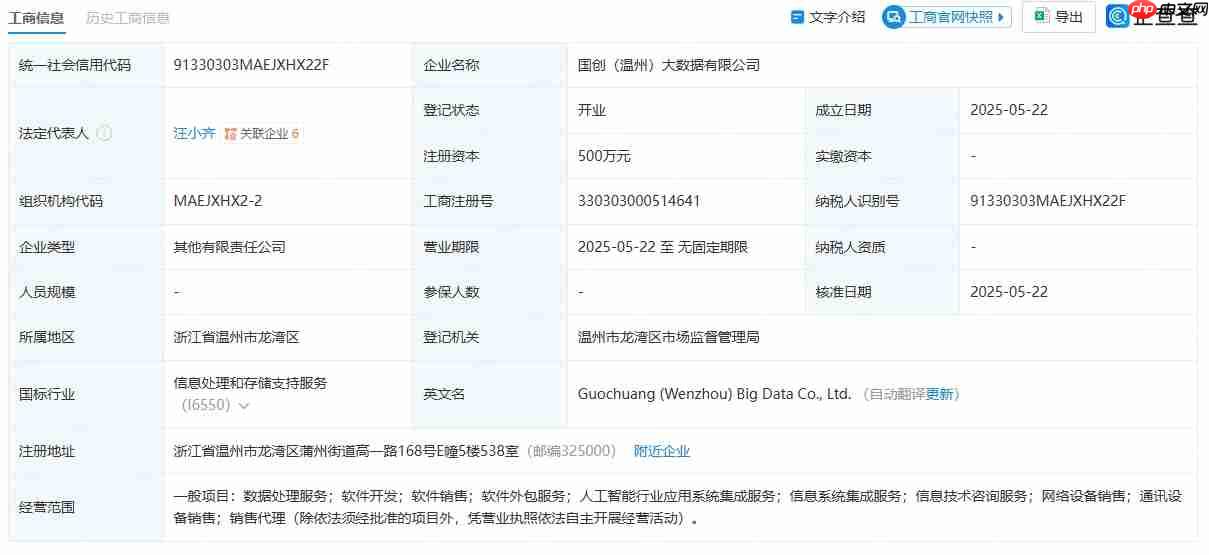Click registration authority 温州市龙湾区市场监督管理局

coord(669,337)
